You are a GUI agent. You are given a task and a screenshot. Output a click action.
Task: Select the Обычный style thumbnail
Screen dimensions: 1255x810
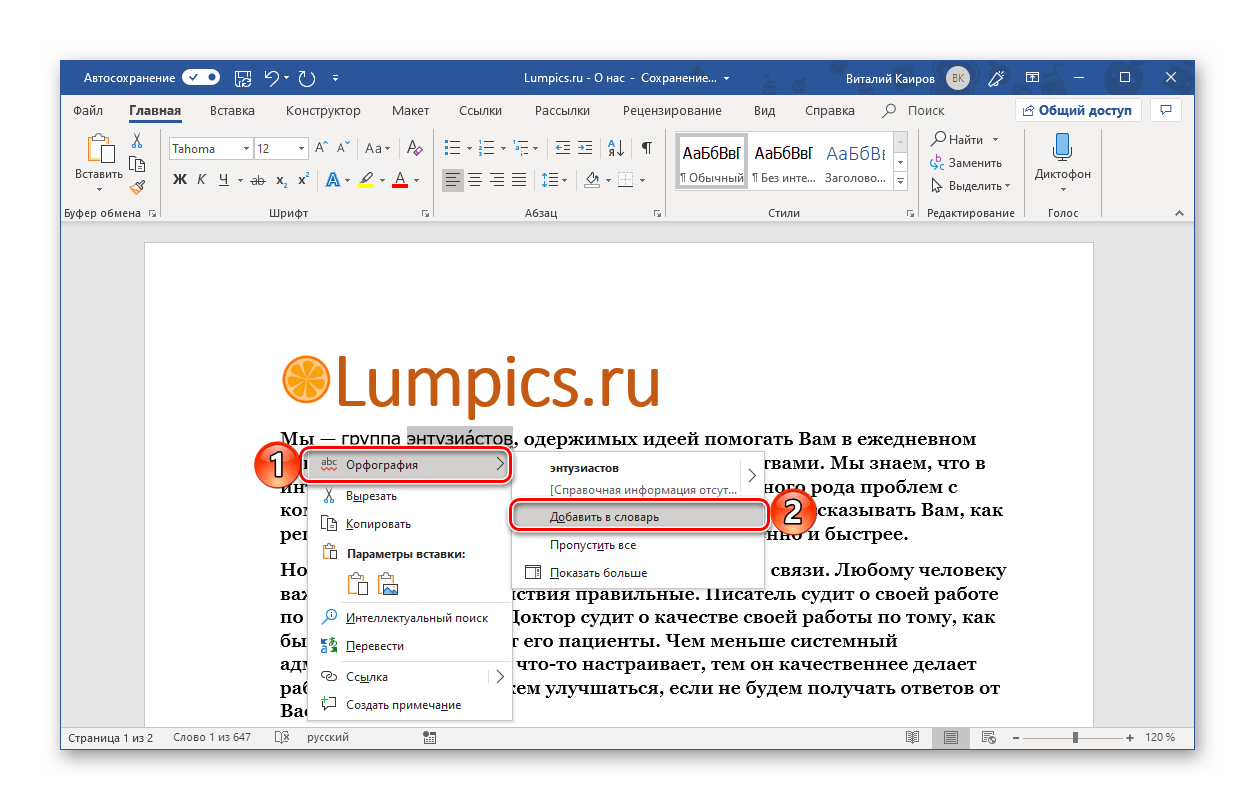tap(712, 161)
